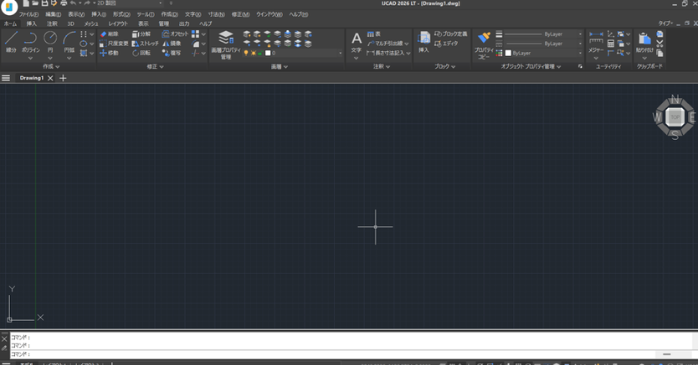Click the calculator icon in Utilities
The width and height of the screenshot is (698, 365).
[x=611, y=44]
